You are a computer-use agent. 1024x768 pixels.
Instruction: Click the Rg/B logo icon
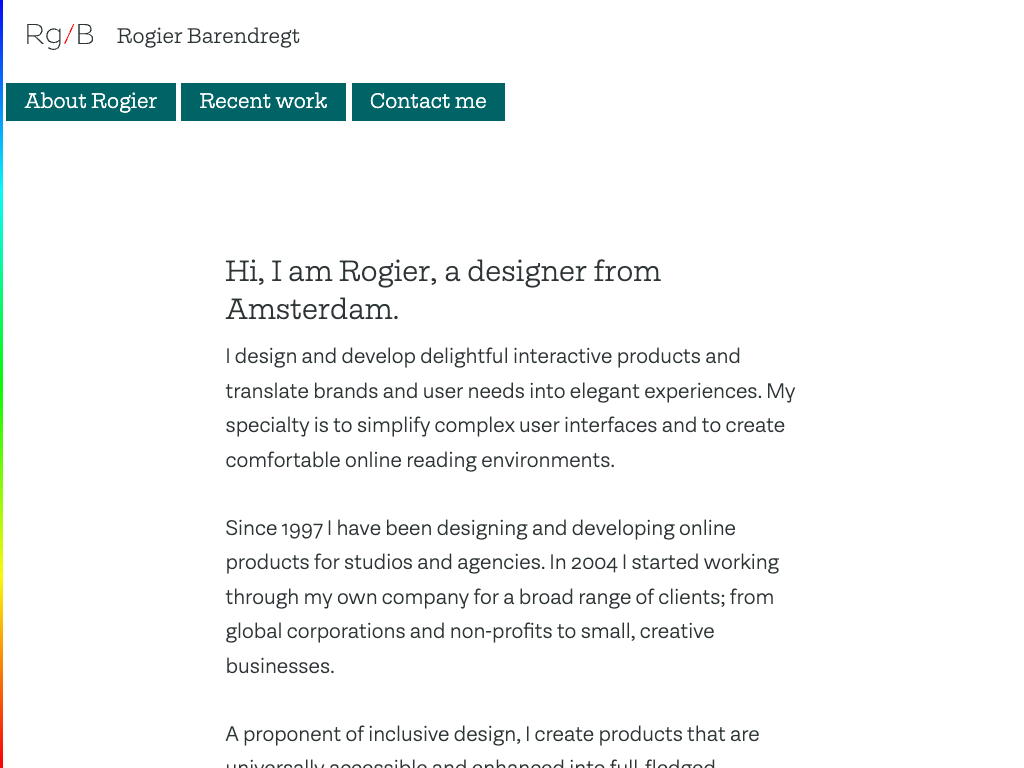pos(59,36)
